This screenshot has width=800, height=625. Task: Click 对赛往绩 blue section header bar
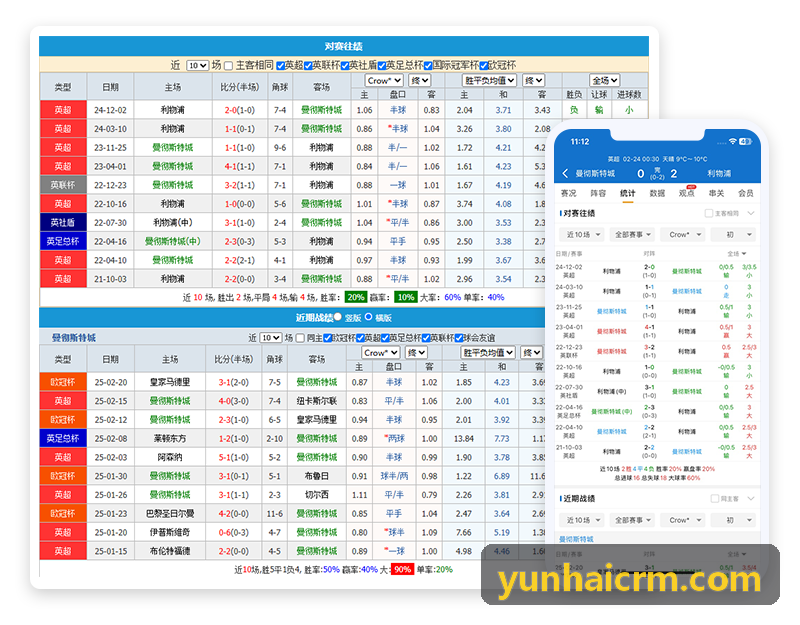pyautogui.click(x=344, y=46)
